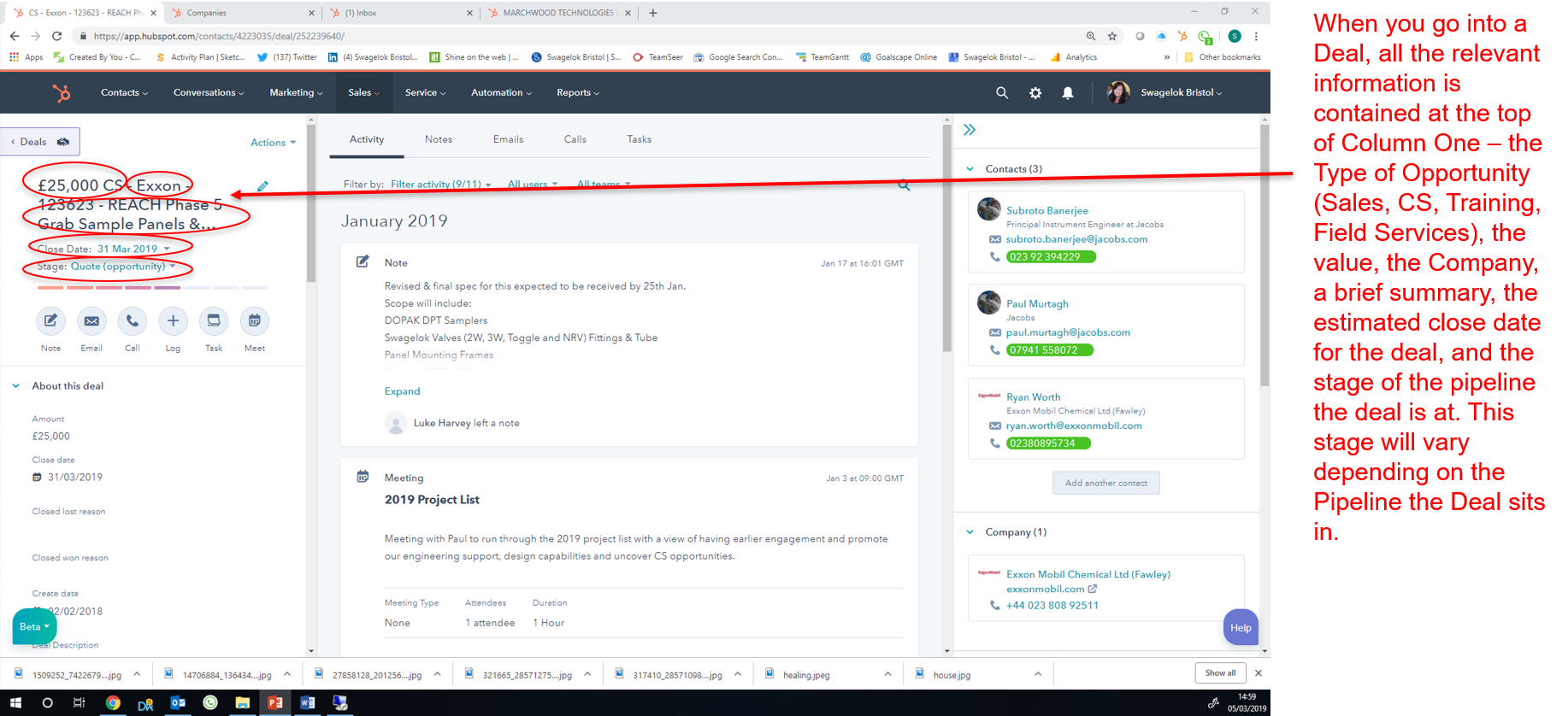Open the Conversations navigation menu
1568x716 pixels.
[x=209, y=92]
